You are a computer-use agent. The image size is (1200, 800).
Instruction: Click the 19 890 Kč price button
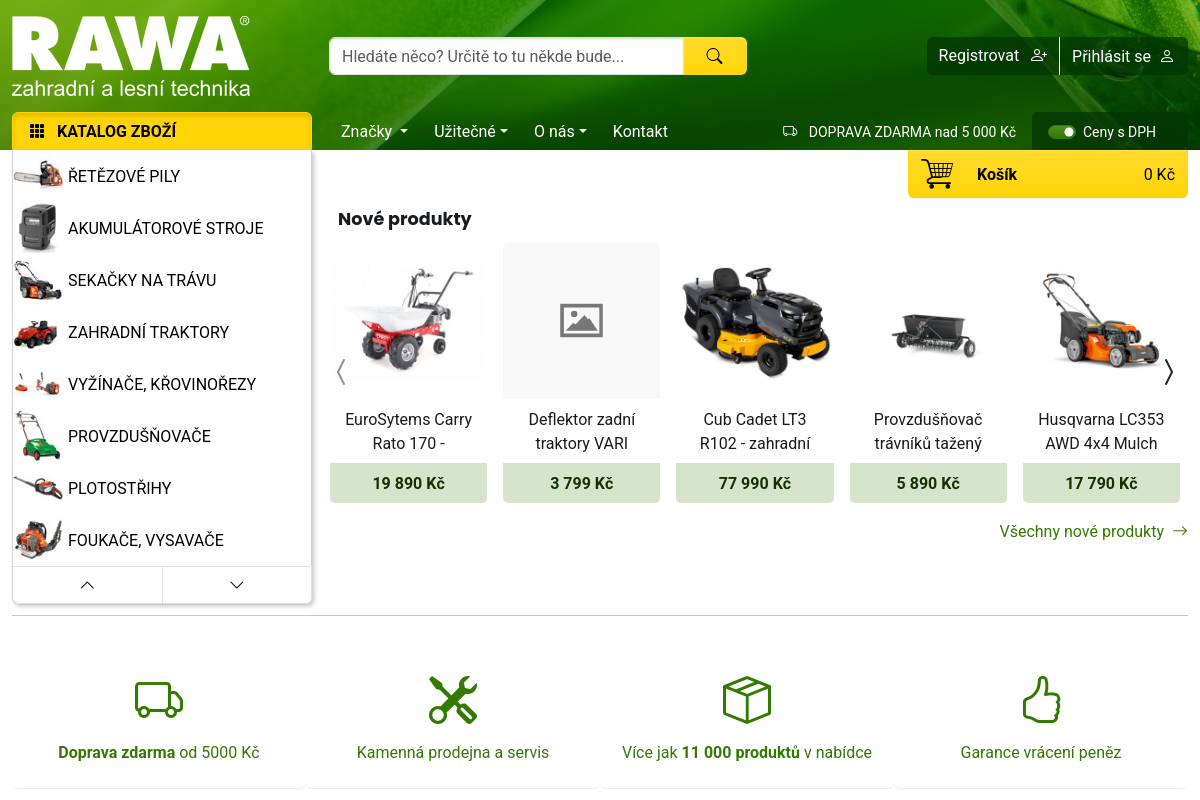(408, 483)
